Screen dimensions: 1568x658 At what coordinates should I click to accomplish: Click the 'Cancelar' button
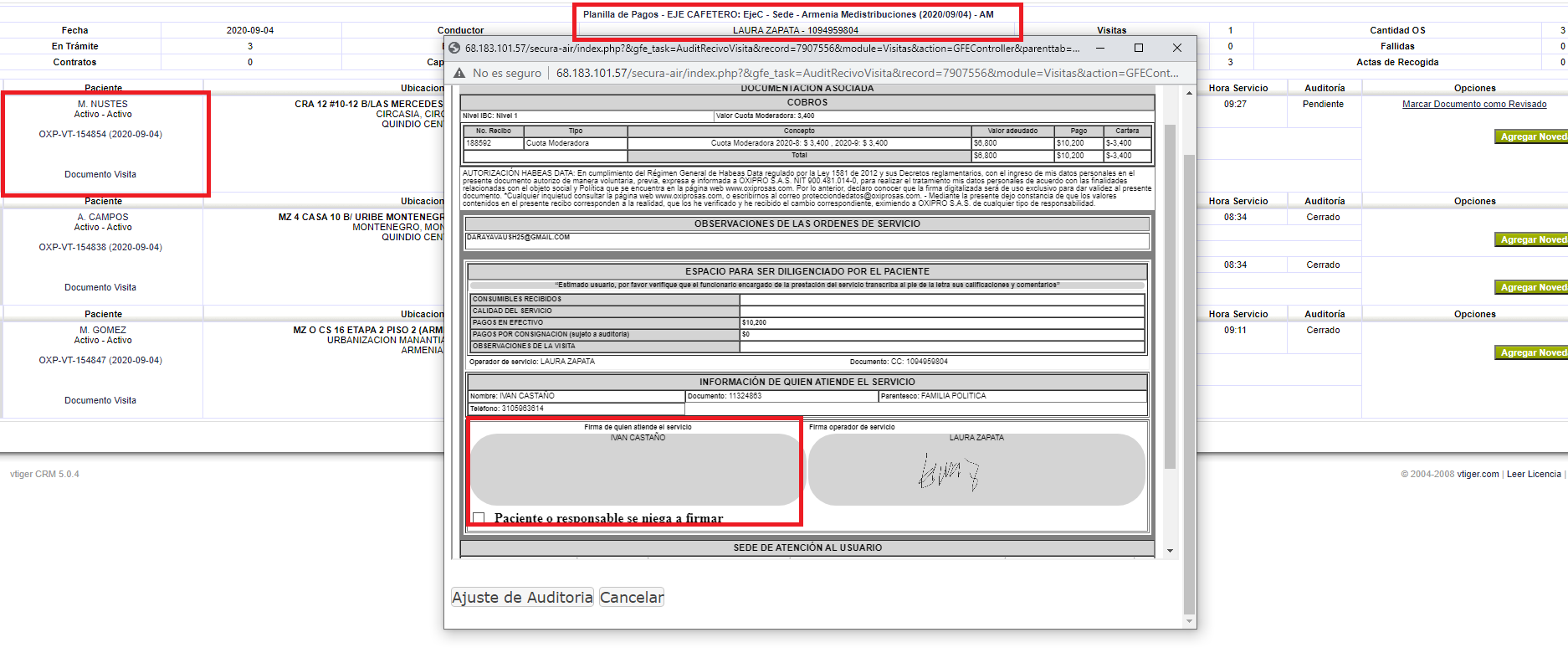632,597
